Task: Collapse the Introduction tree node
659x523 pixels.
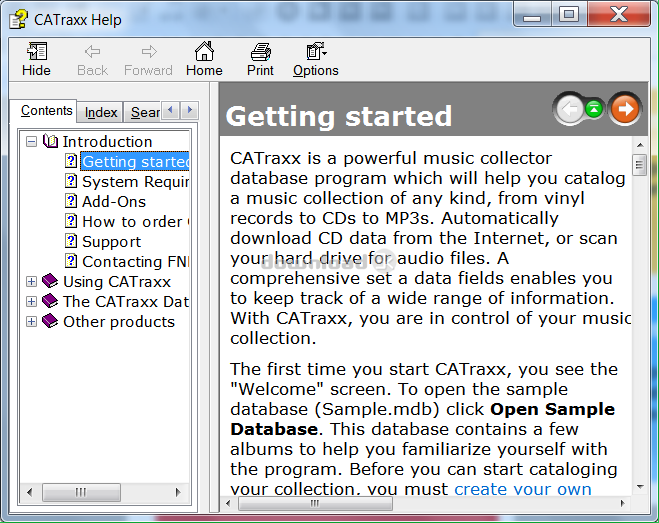Action: (x=32, y=142)
